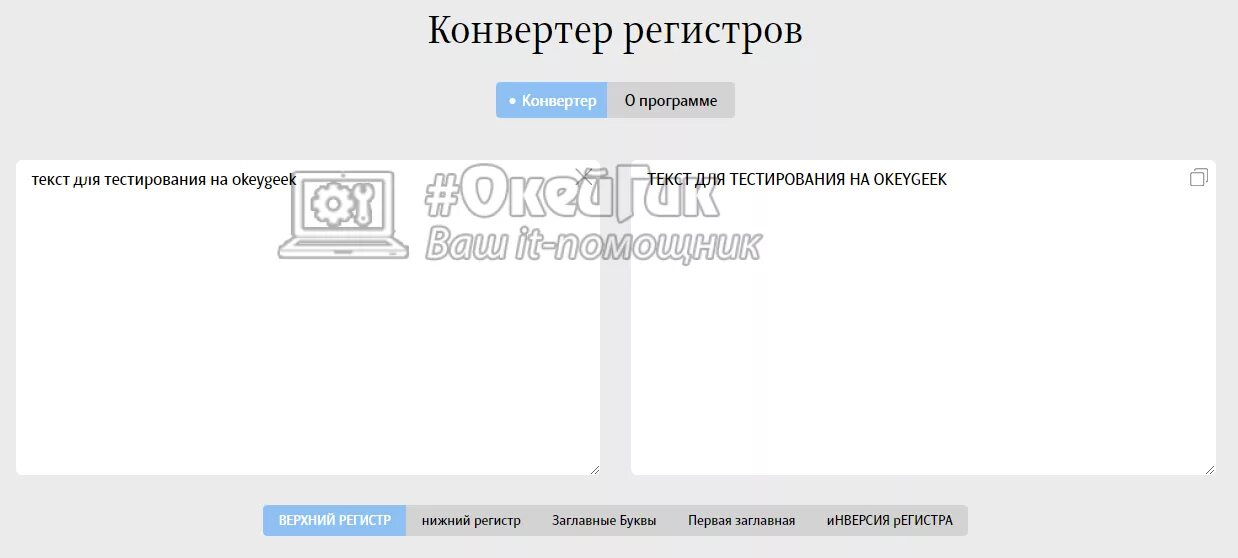This screenshot has width=1238, height=558.
Task: Place cursor in 'текст для тестирования на okeygeek'
Action: tap(164, 180)
